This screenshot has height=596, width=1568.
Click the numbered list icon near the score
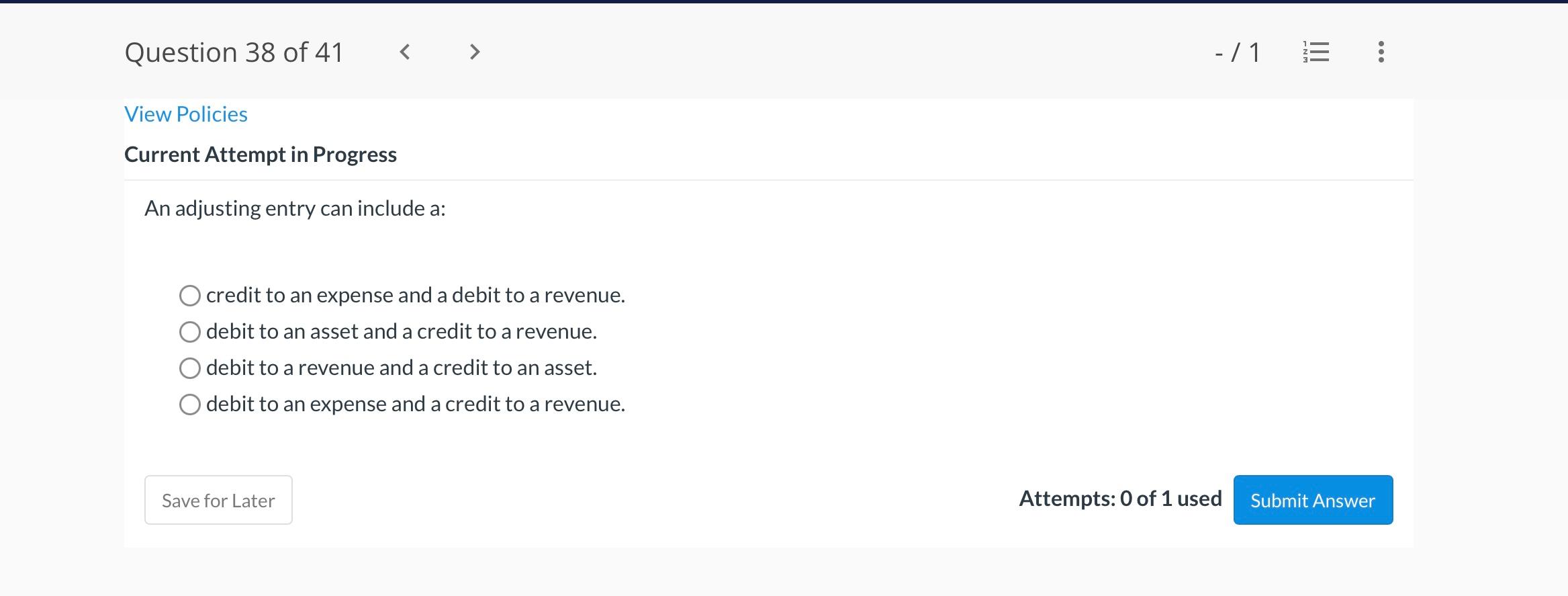[1314, 52]
